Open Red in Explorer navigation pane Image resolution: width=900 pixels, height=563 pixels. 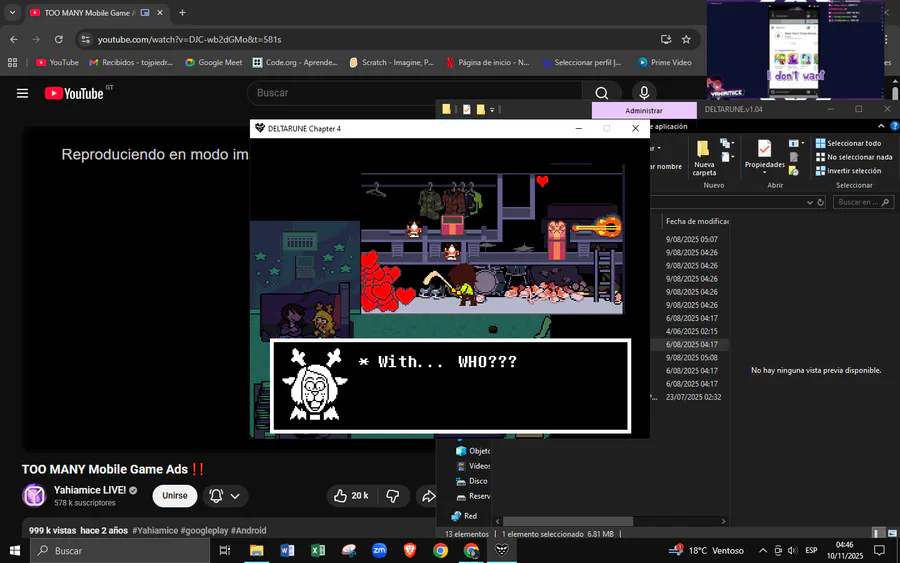point(464,516)
